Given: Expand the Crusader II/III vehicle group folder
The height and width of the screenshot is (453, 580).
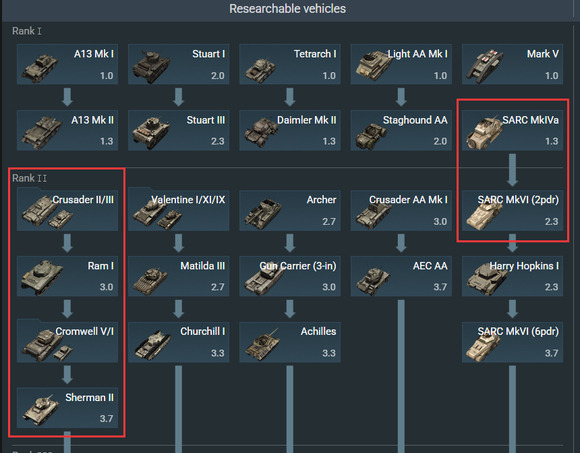Looking at the screenshot, I should [x=67, y=210].
